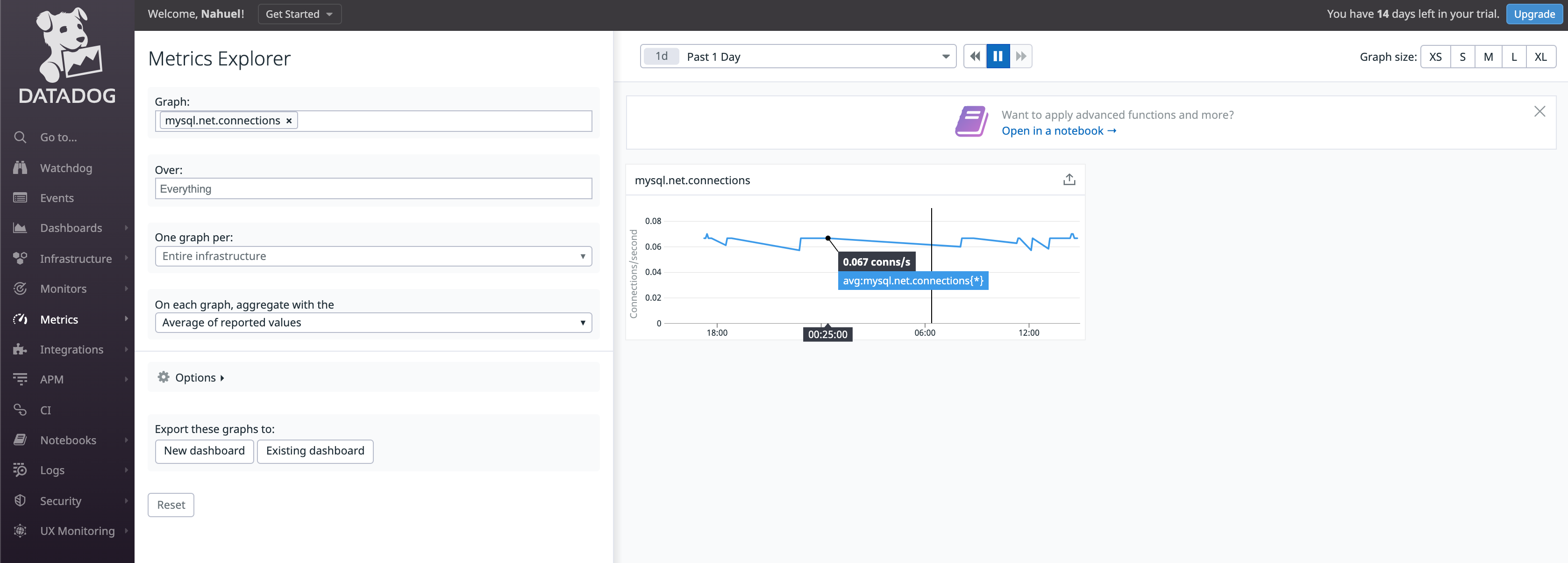1568x563 pixels.
Task: Open Events in the sidebar
Action: tap(57, 198)
